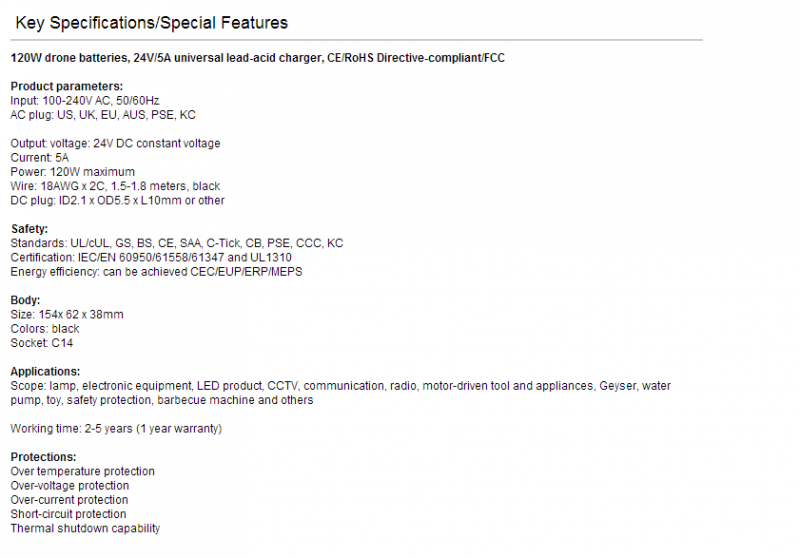Click the Size 154x 62 x 38mm line
This screenshot has width=800, height=558.
click(67, 315)
